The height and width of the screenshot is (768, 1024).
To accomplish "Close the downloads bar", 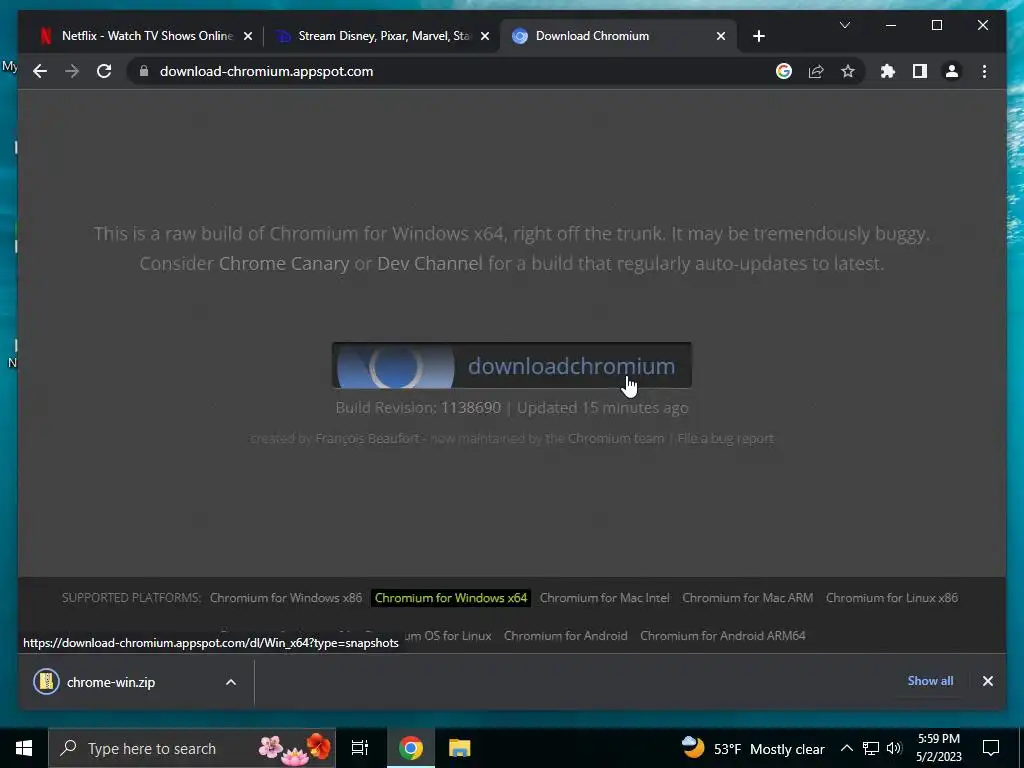I will click(987, 681).
